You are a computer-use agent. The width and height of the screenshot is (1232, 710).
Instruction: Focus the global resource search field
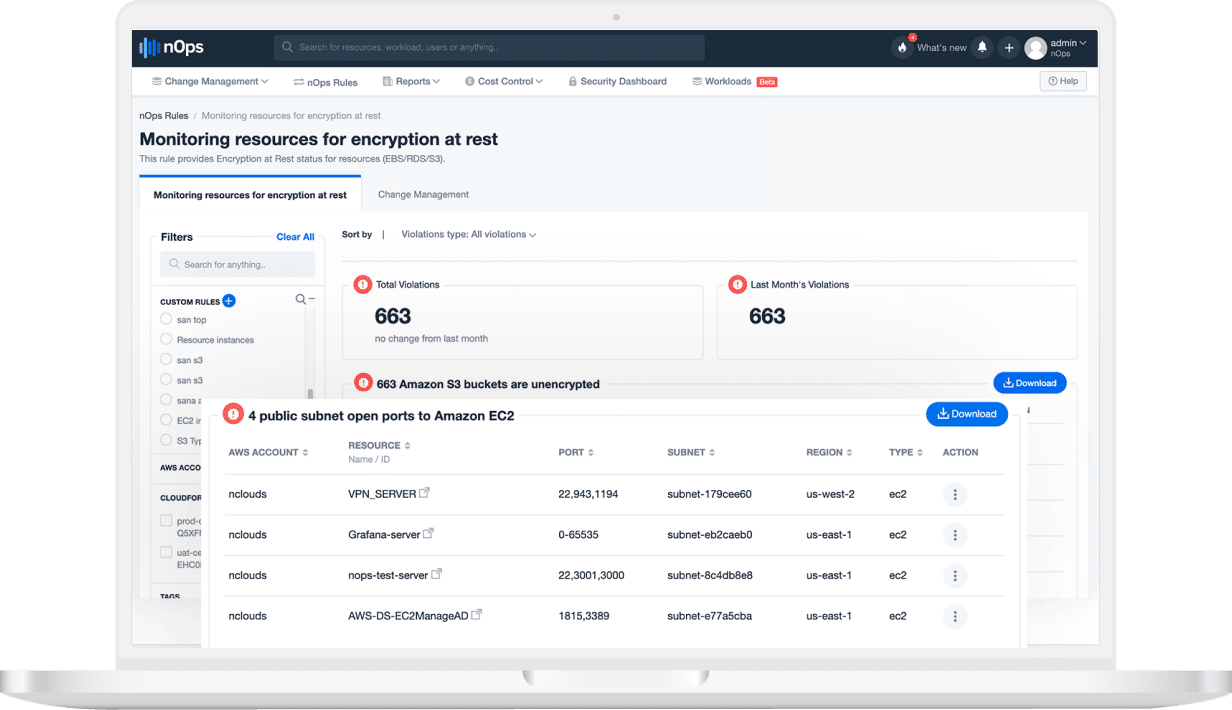tap(489, 47)
